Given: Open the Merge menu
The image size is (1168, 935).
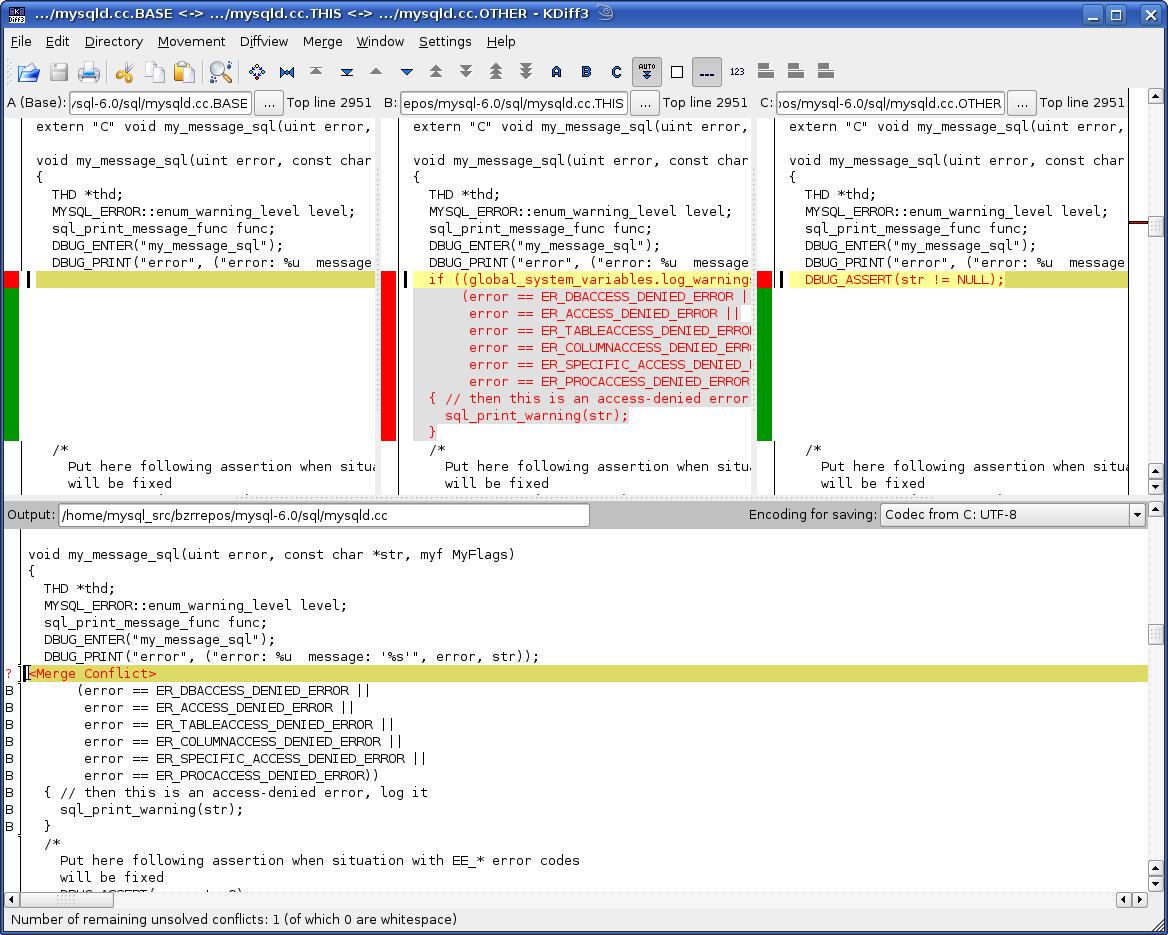Looking at the screenshot, I should tap(322, 41).
